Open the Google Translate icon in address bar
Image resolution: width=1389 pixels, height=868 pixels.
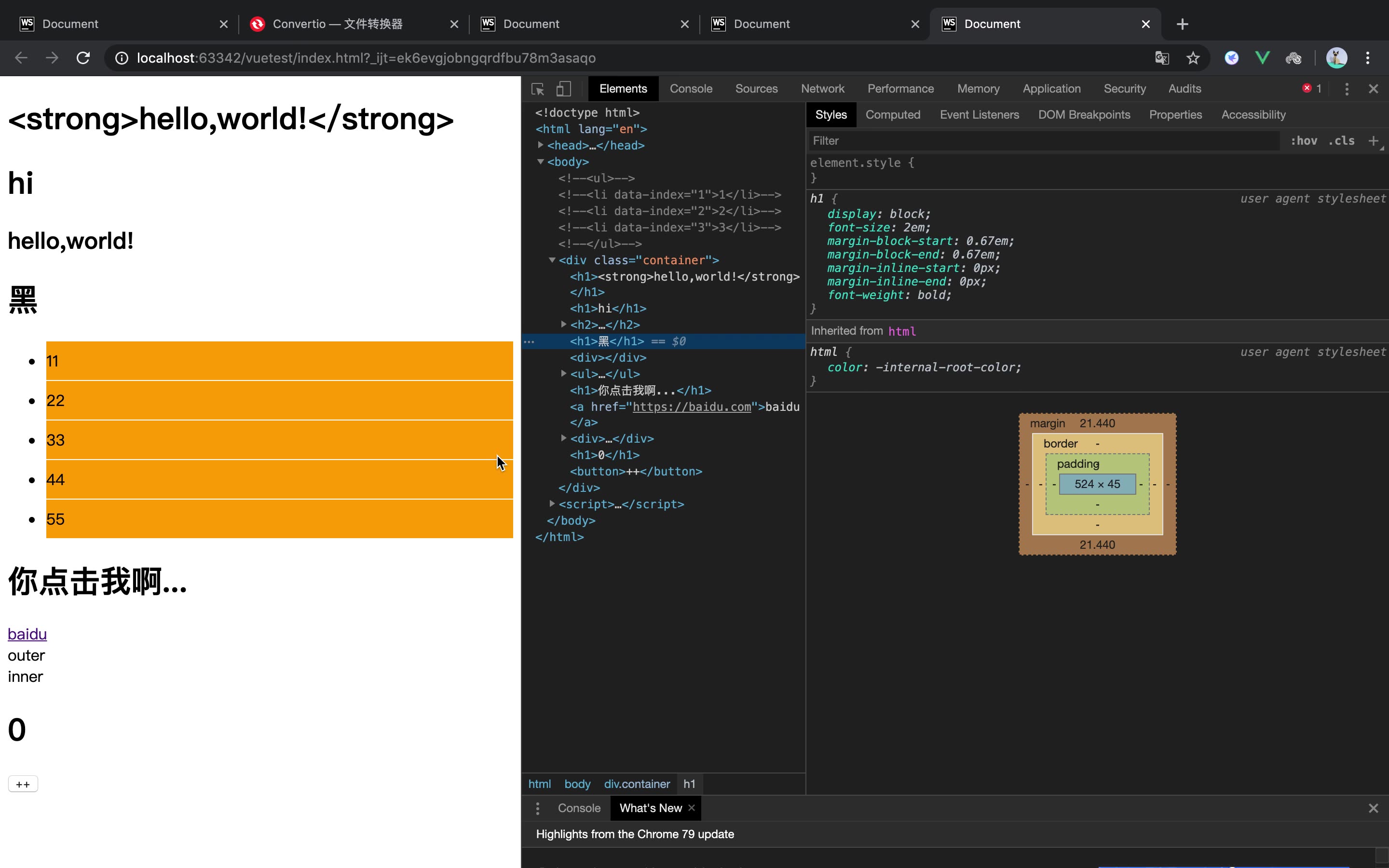pos(1162,58)
